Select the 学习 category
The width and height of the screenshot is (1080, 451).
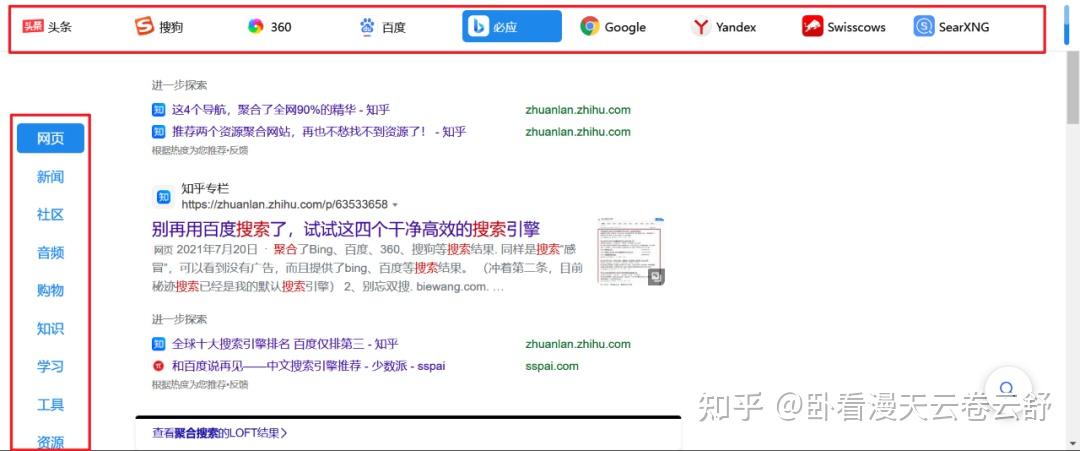pos(50,366)
